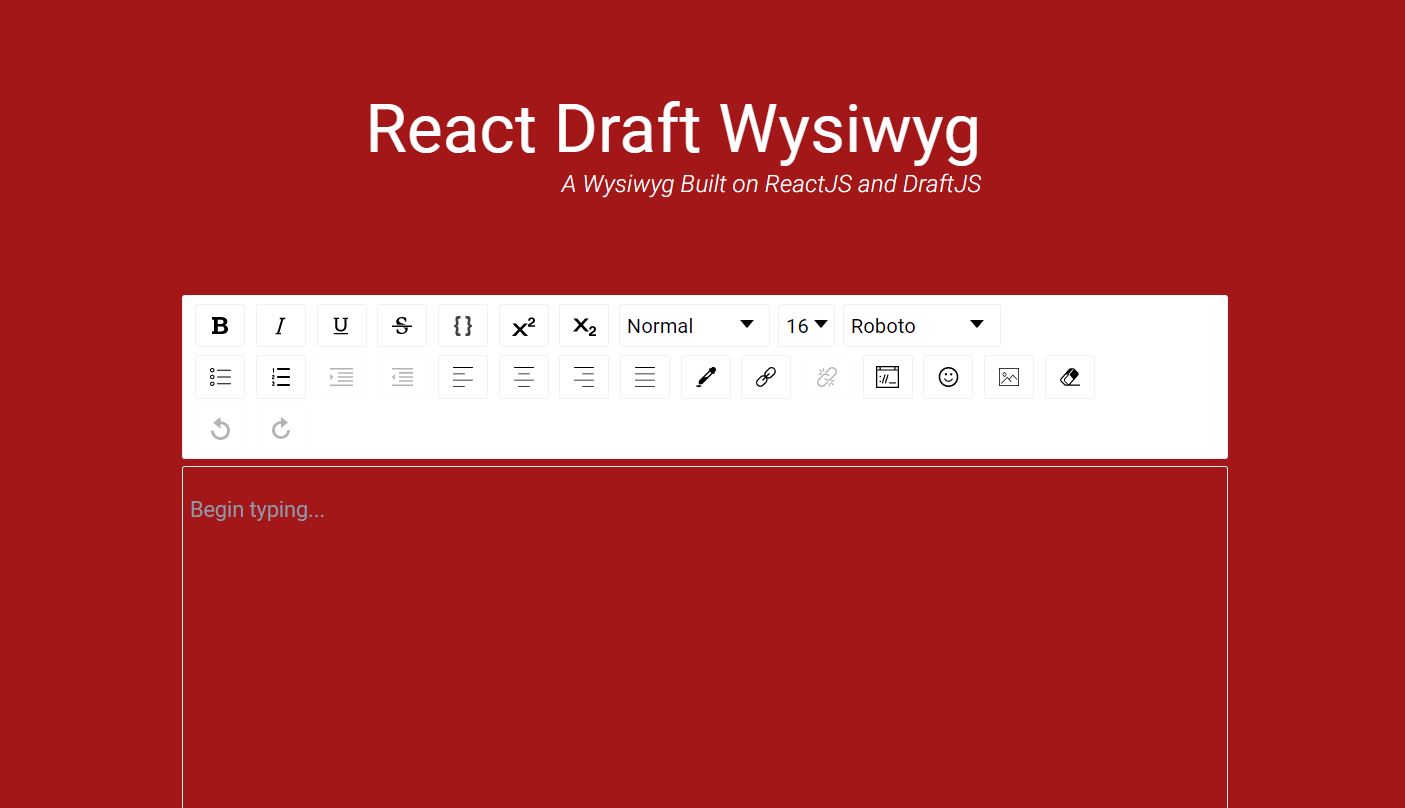Redo the last edit
The width and height of the screenshot is (1405, 808).
click(280, 428)
